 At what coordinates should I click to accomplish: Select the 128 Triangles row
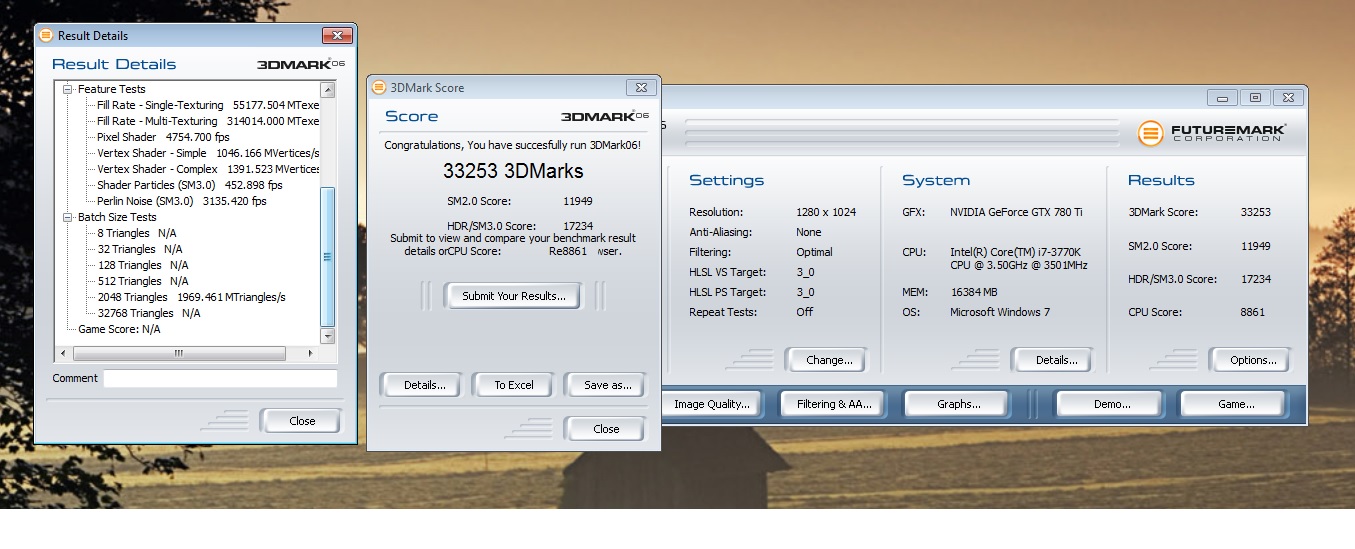click(142, 265)
